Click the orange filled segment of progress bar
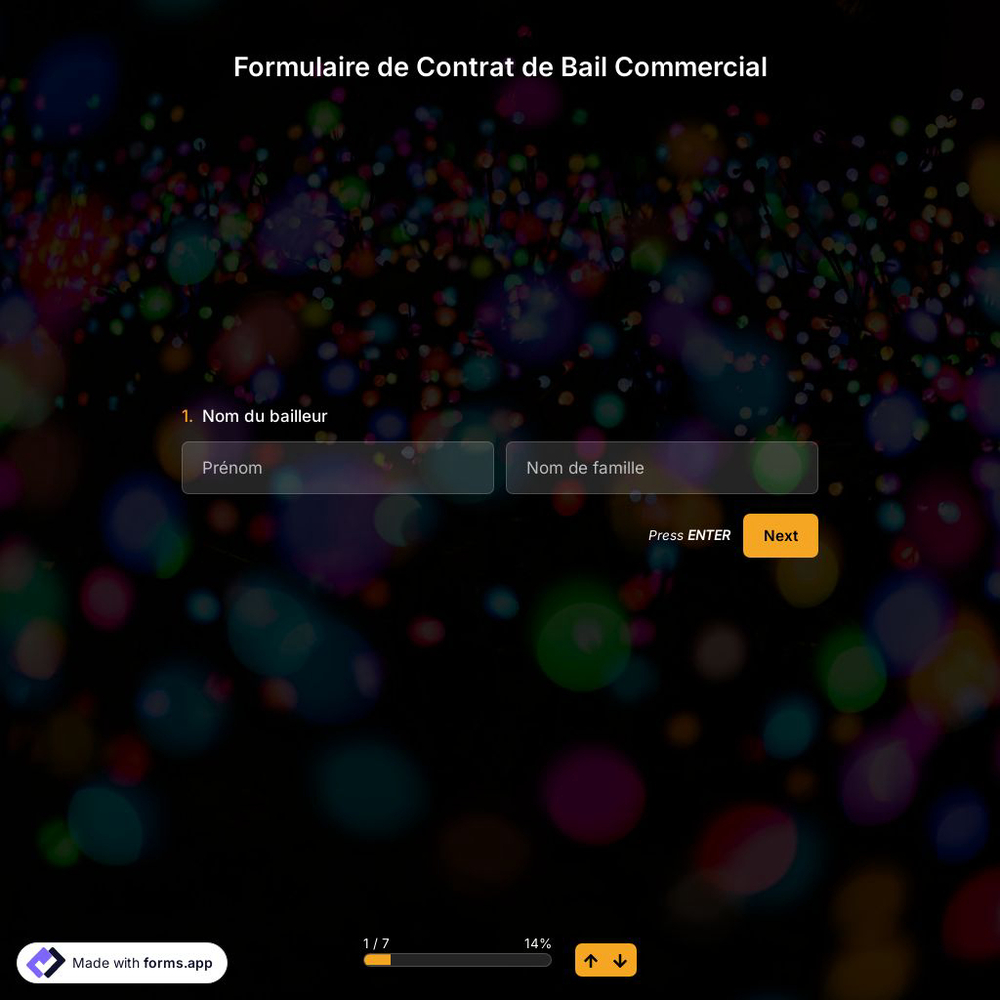The height and width of the screenshot is (1000, 1000). [378, 960]
